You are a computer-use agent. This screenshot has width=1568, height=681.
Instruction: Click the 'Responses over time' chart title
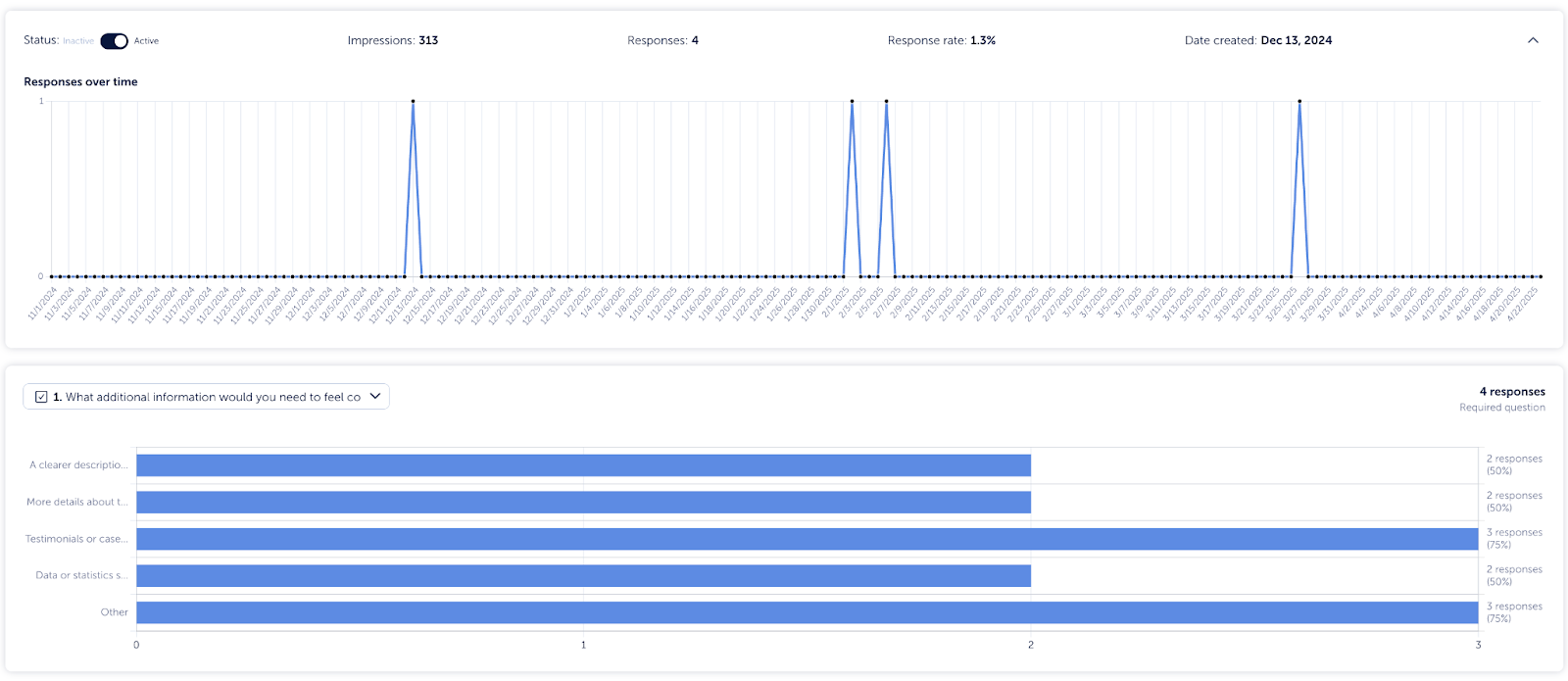pos(80,82)
